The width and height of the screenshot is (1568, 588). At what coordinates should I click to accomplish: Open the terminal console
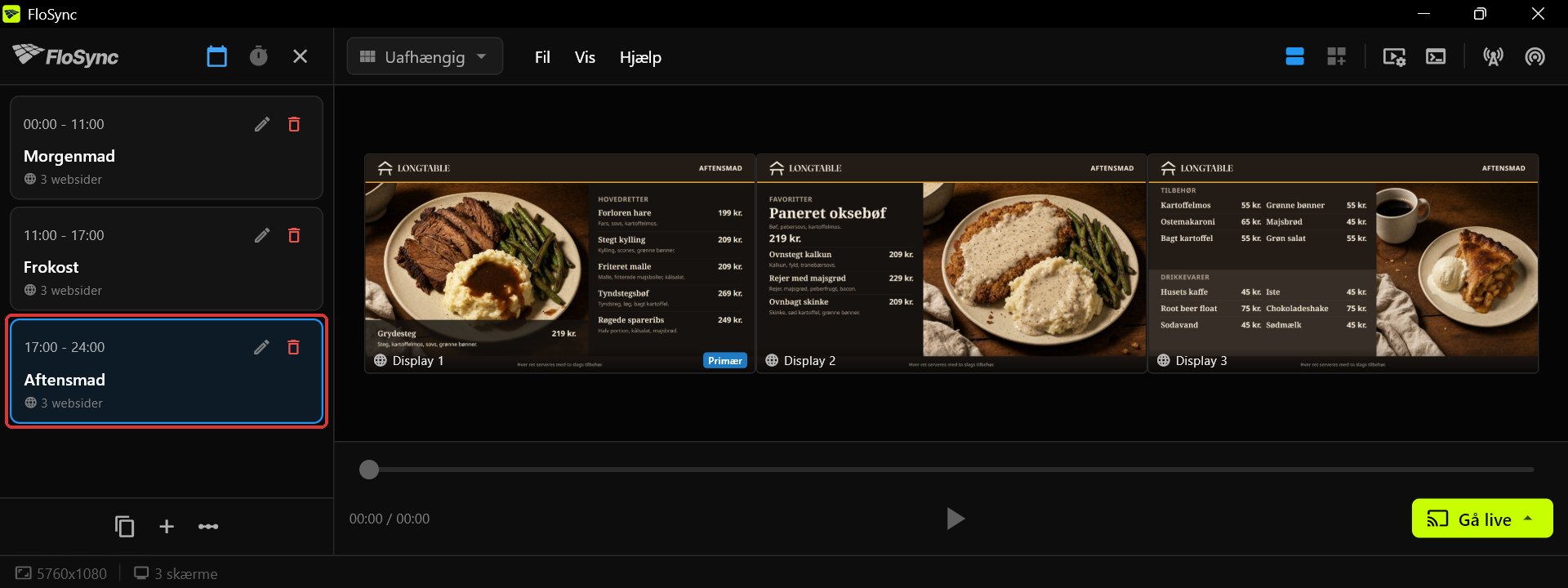point(1436,56)
